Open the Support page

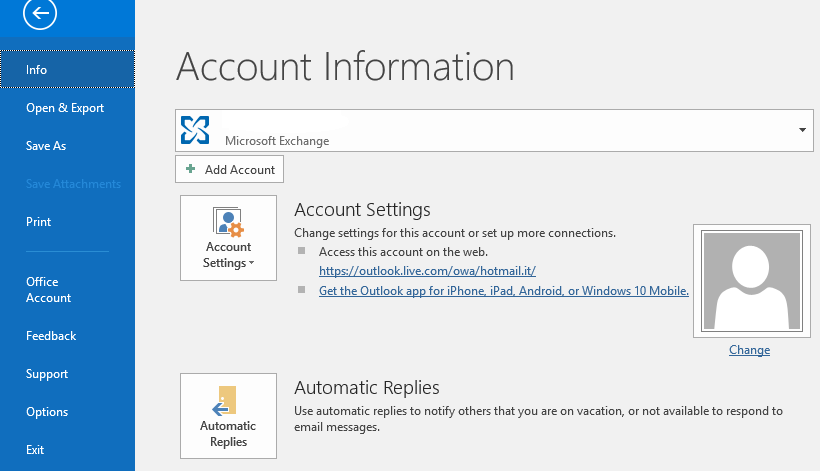click(47, 374)
